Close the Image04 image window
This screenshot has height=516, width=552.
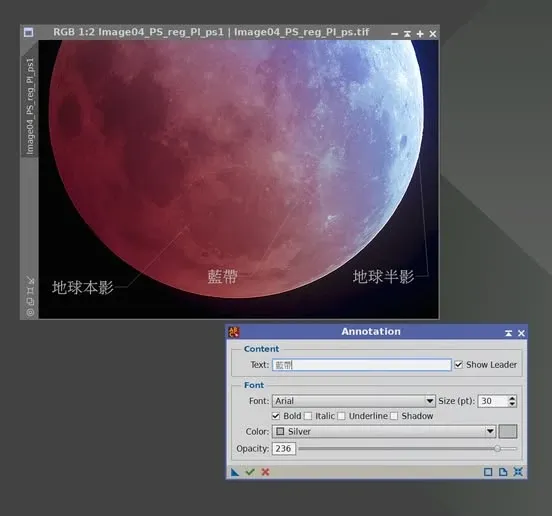(433, 34)
